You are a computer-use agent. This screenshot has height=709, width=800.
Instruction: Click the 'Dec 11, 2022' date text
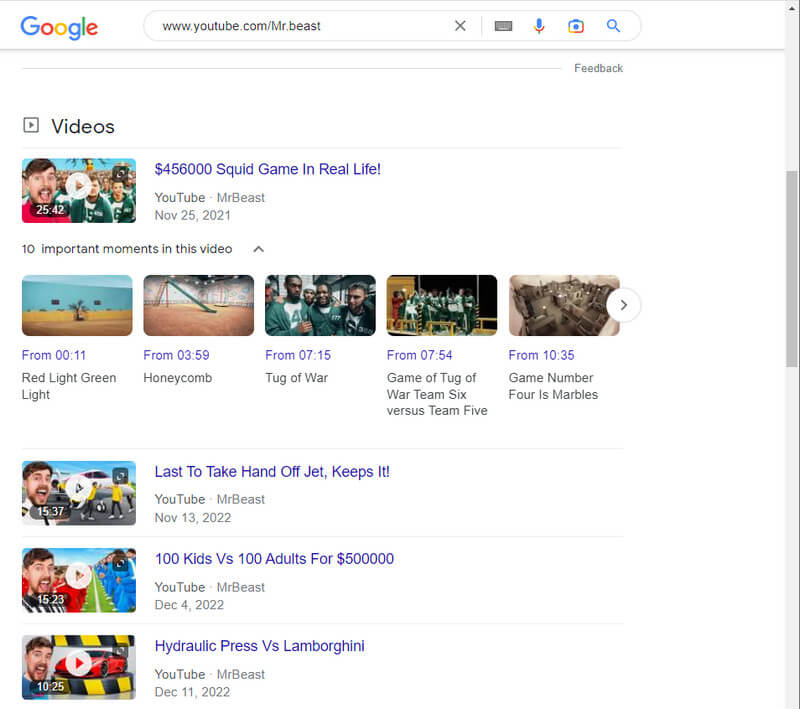(x=192, y=692)
